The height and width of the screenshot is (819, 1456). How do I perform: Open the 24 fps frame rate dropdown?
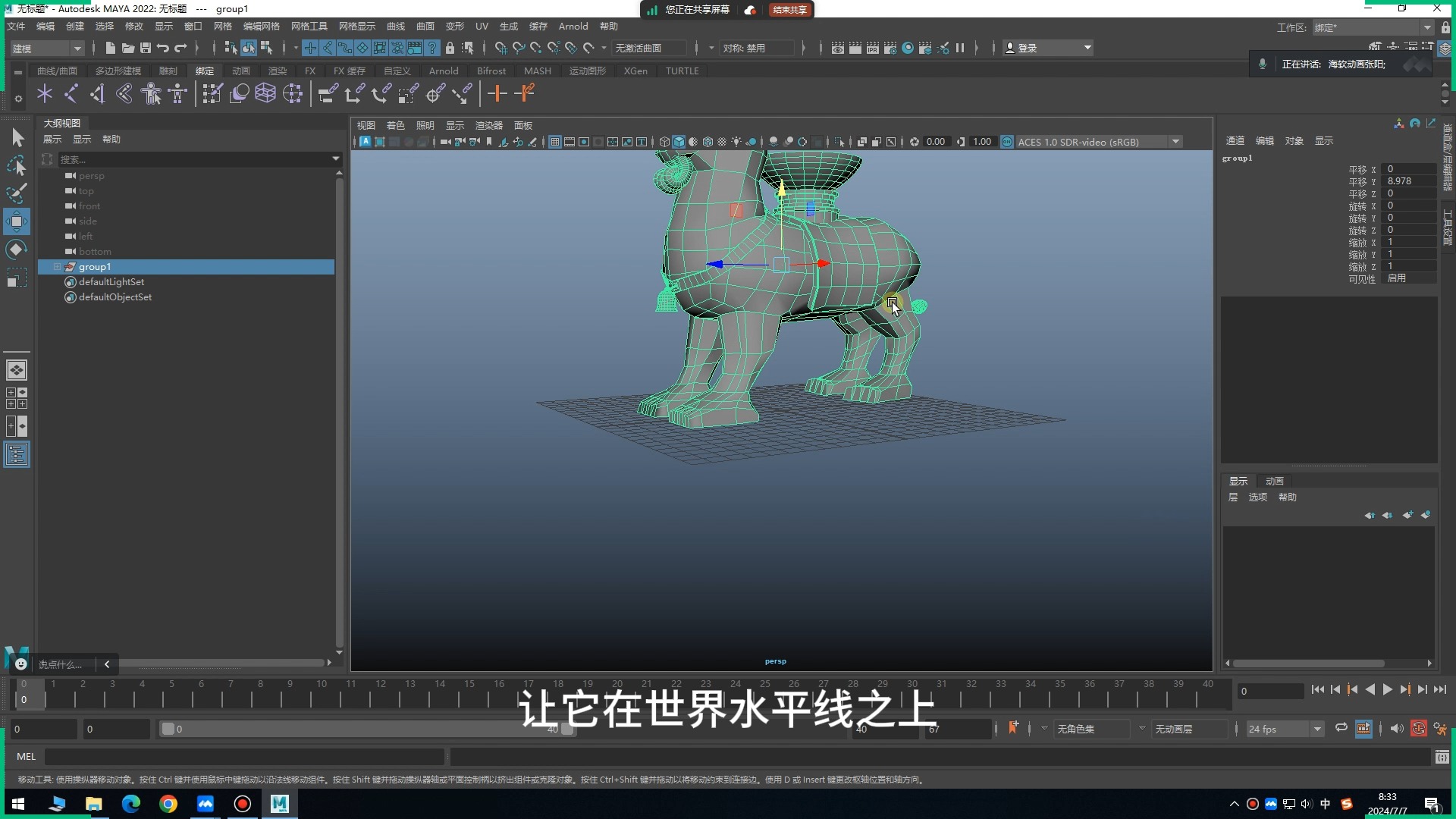[x=1319, y=729]
